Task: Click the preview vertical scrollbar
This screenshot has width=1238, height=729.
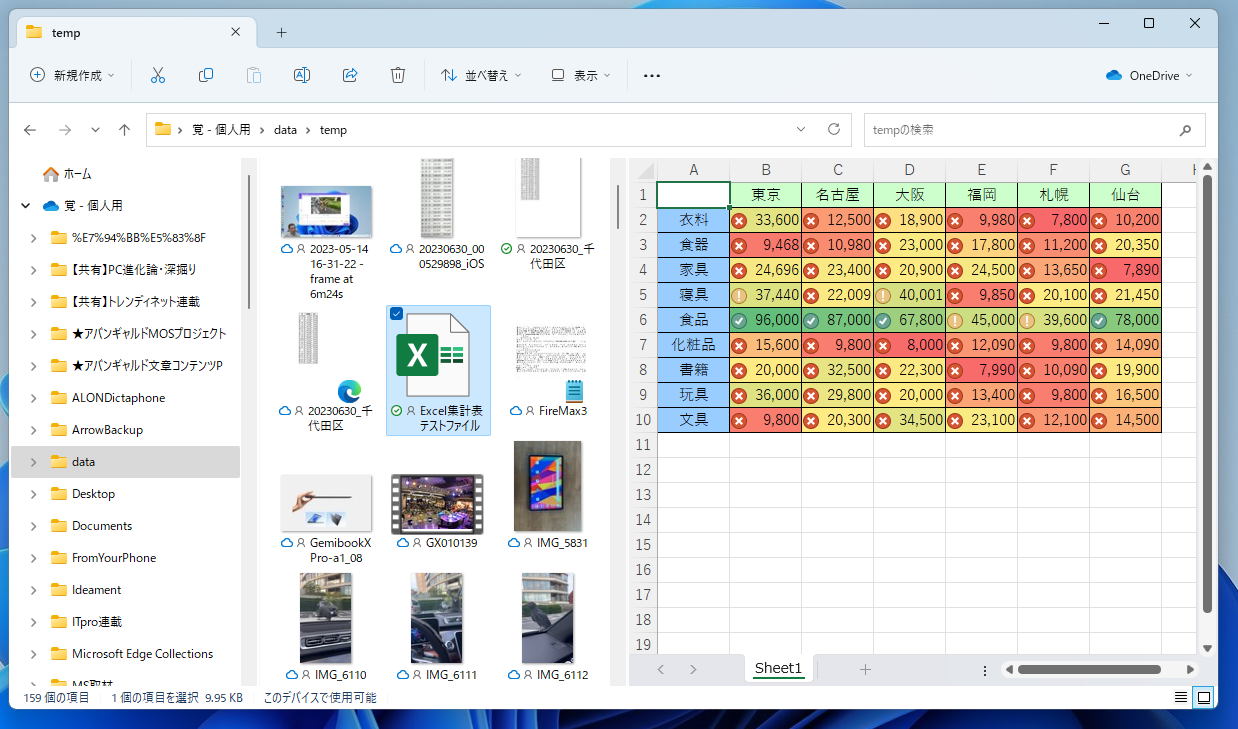Action: pyautogui.click(x=1207, y=394)
